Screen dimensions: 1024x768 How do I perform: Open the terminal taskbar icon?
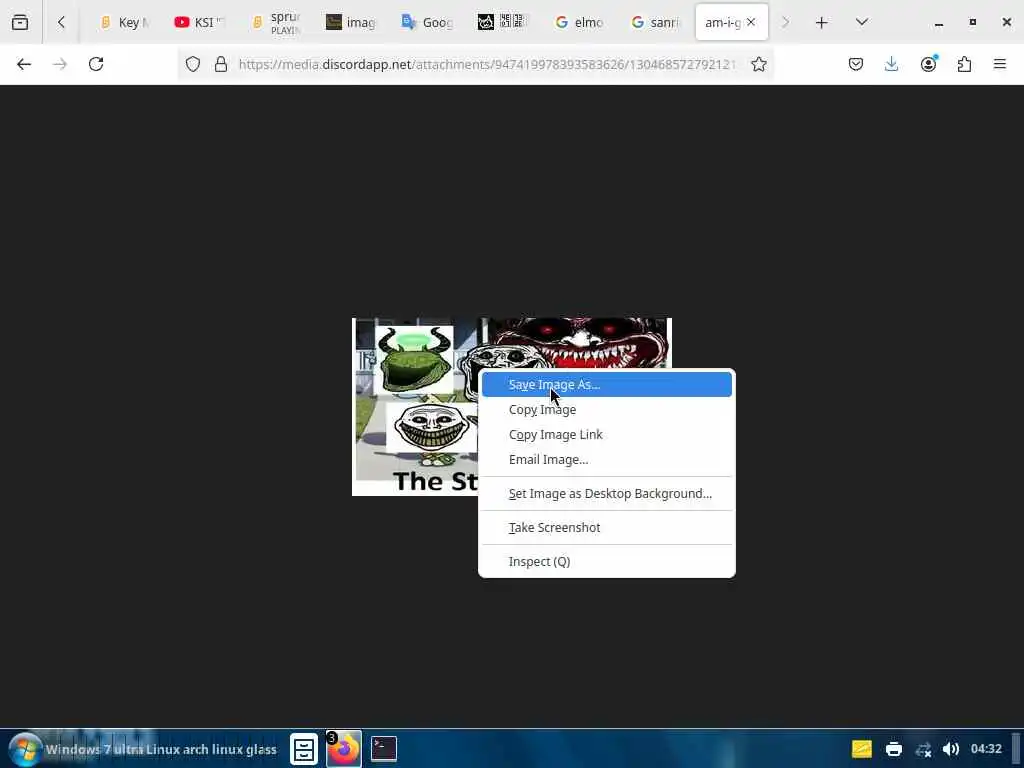click(x=384, y=749)
